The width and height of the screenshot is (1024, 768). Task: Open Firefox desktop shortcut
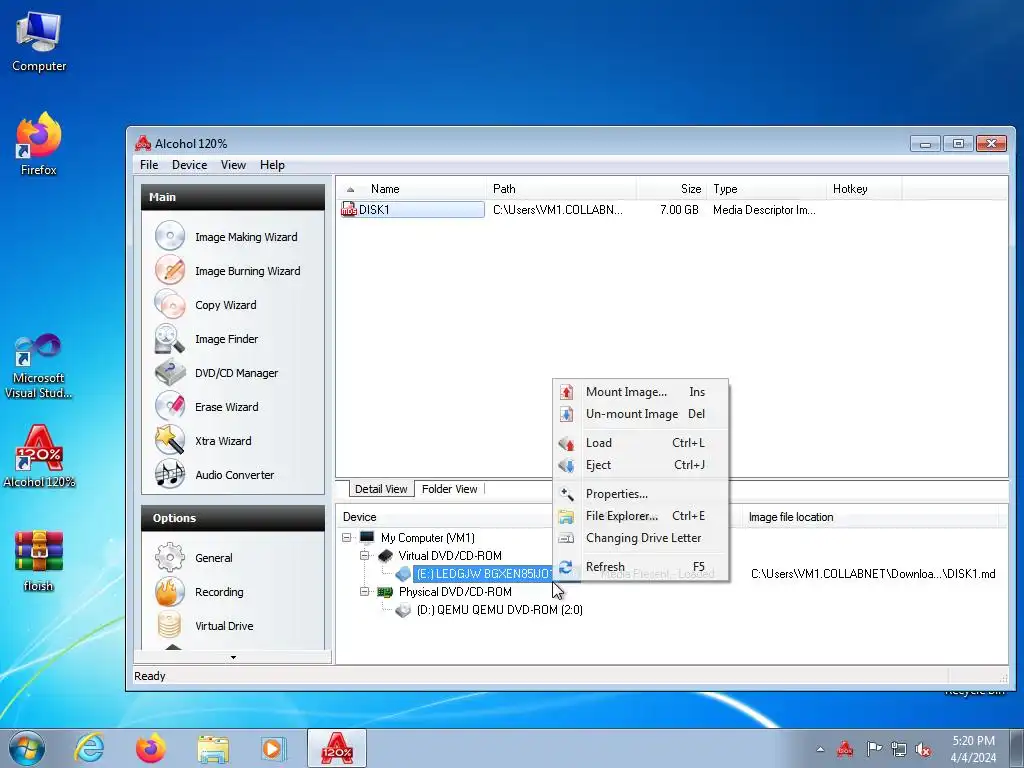(x=39, y=144)
